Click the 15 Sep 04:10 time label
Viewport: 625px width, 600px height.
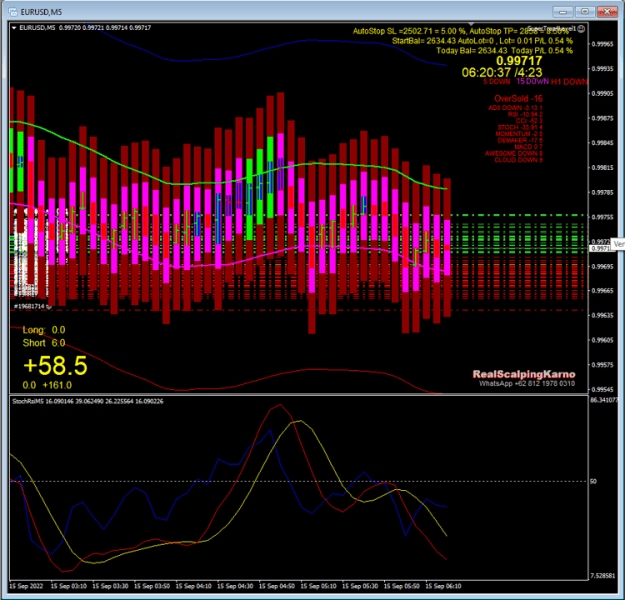tap(194, 586)
